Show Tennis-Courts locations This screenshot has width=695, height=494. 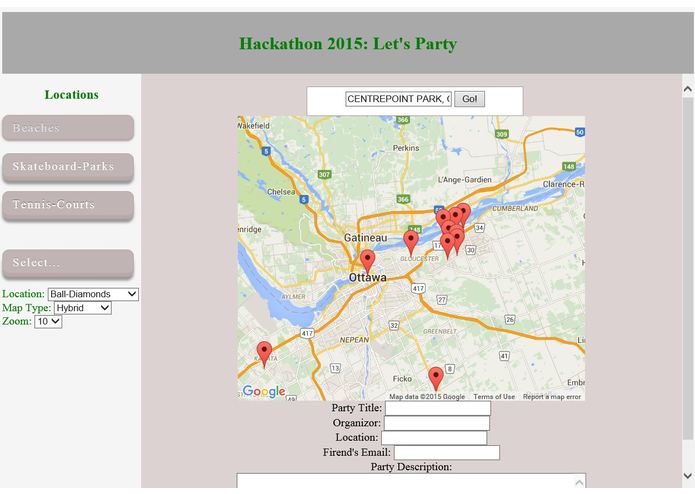68,205
